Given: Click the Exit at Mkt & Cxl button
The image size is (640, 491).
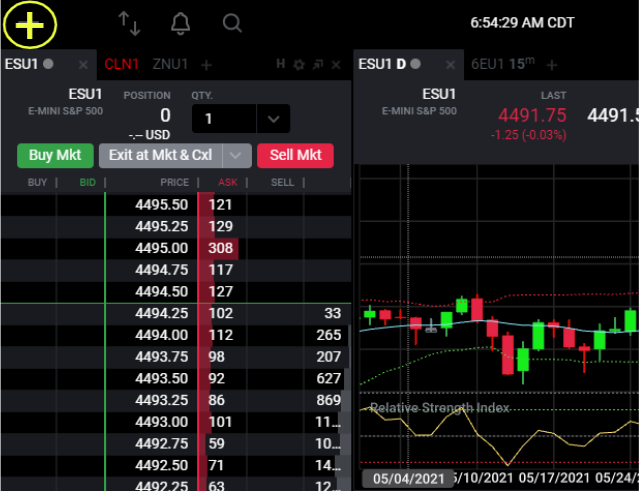Looking at the screenshot, I should pyautogui.click(x=160, y=156).
